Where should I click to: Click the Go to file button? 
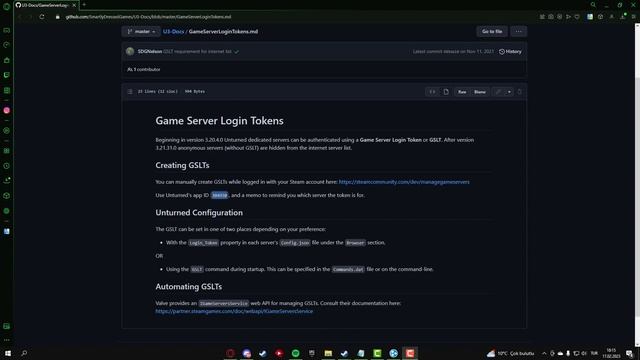click(492, 31)
